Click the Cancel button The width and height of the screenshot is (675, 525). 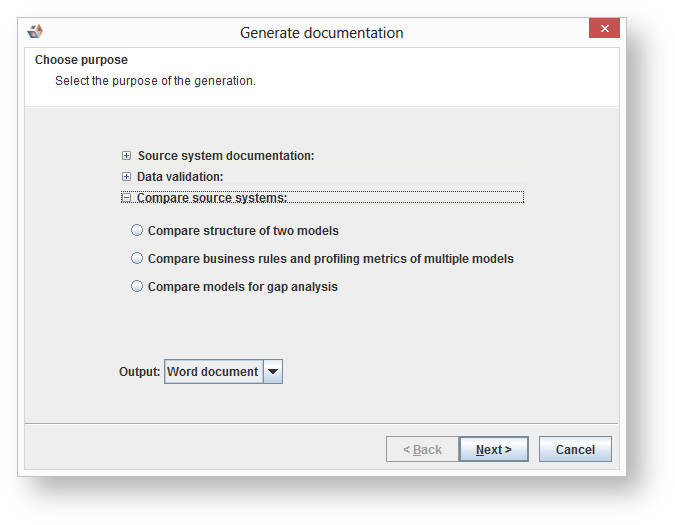coord(575,450)
